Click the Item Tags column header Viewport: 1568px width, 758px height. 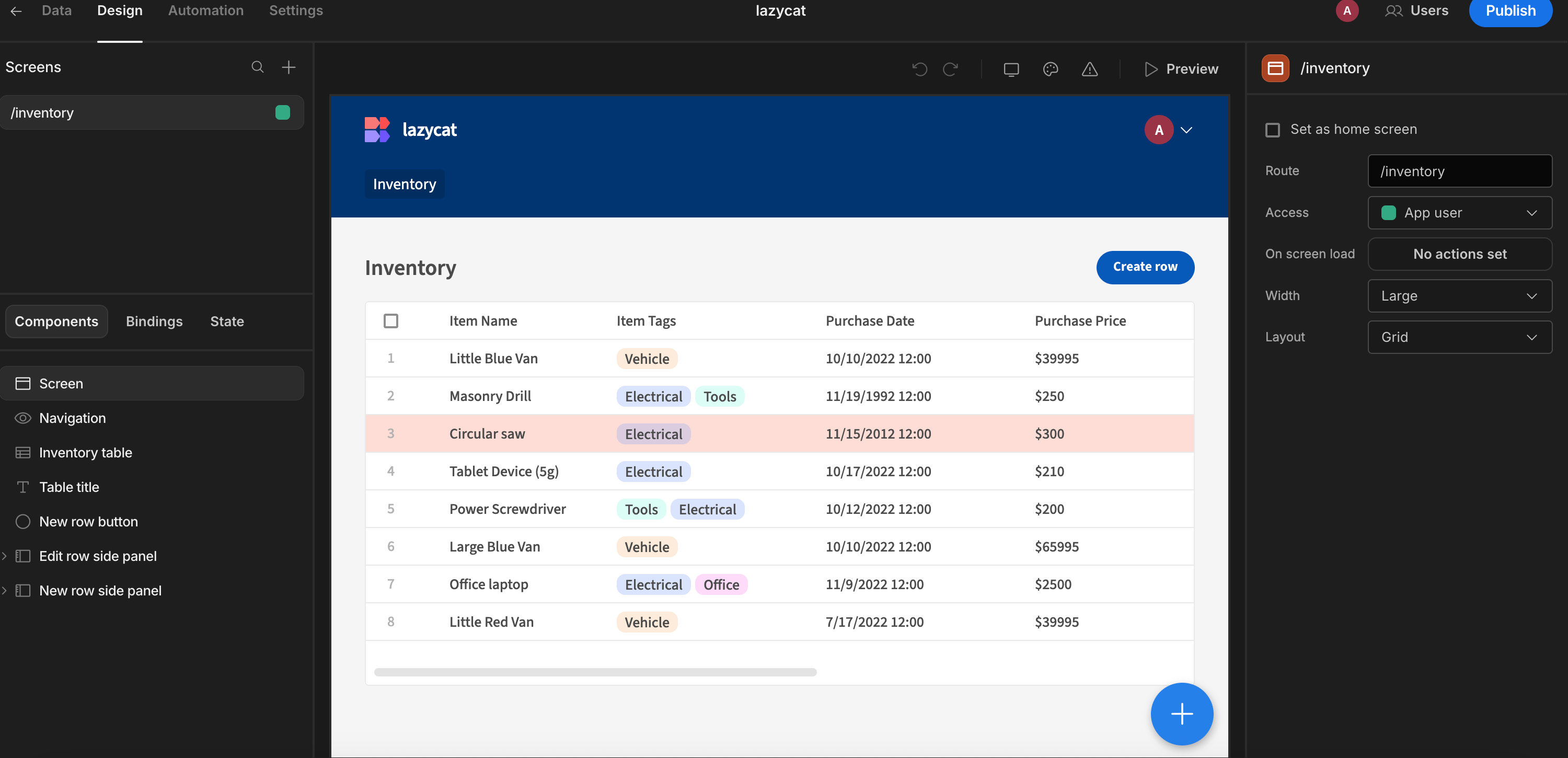pyautogui.click(x=646, y=321)
